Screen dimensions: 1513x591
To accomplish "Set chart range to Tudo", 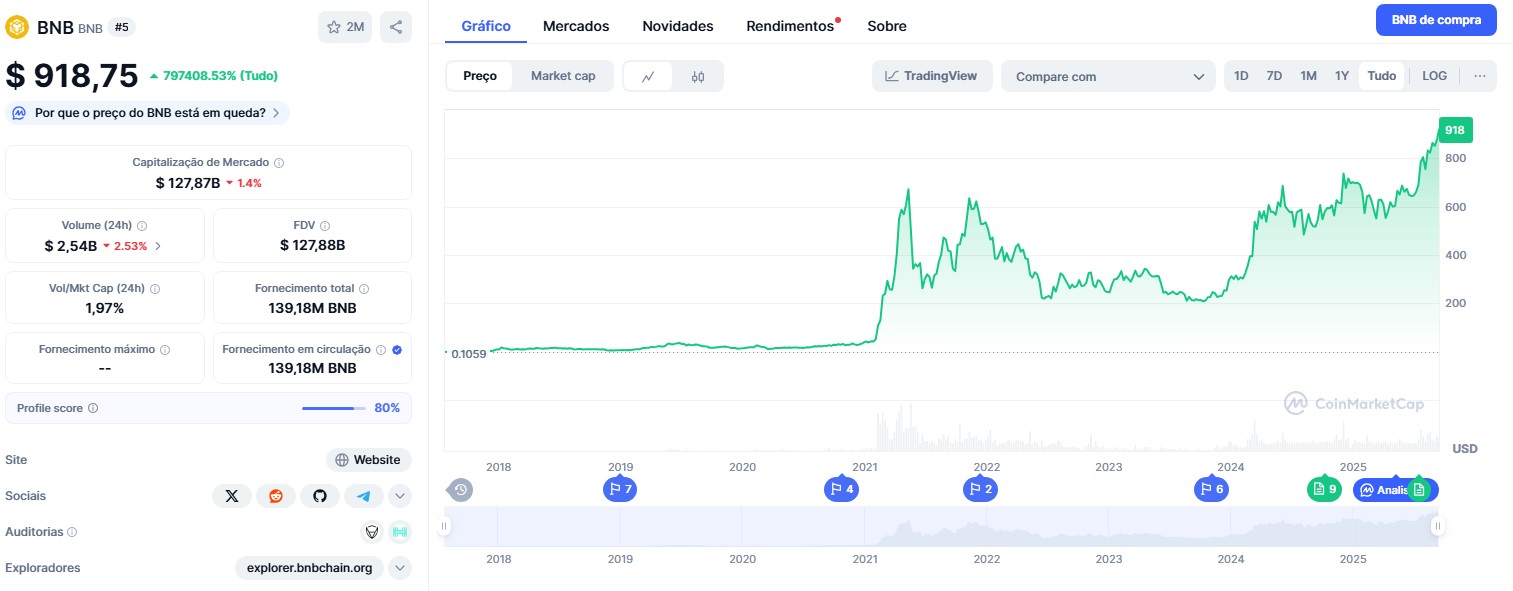I will (x=1382, y=76).
